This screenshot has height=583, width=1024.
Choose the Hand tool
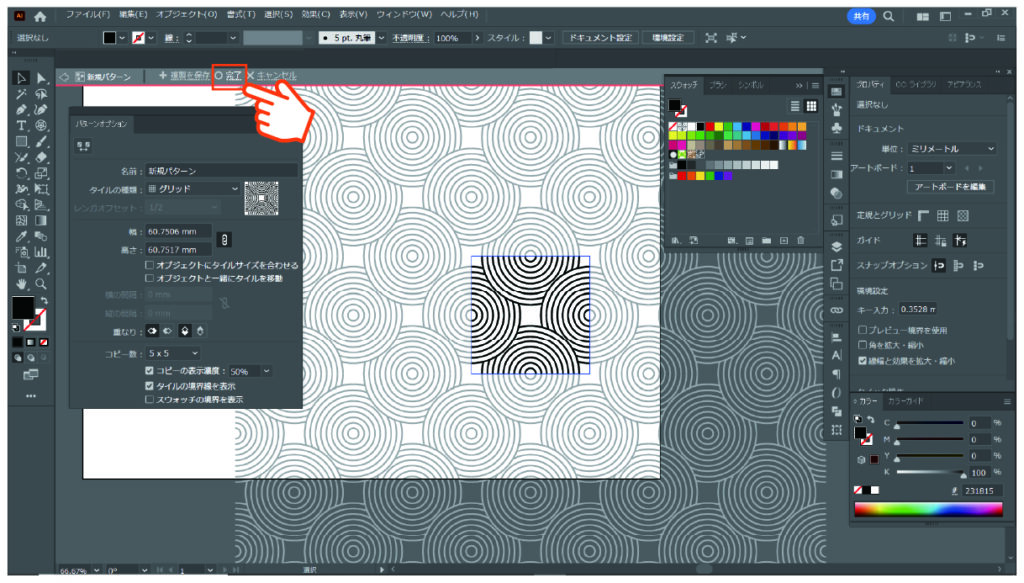21,284
